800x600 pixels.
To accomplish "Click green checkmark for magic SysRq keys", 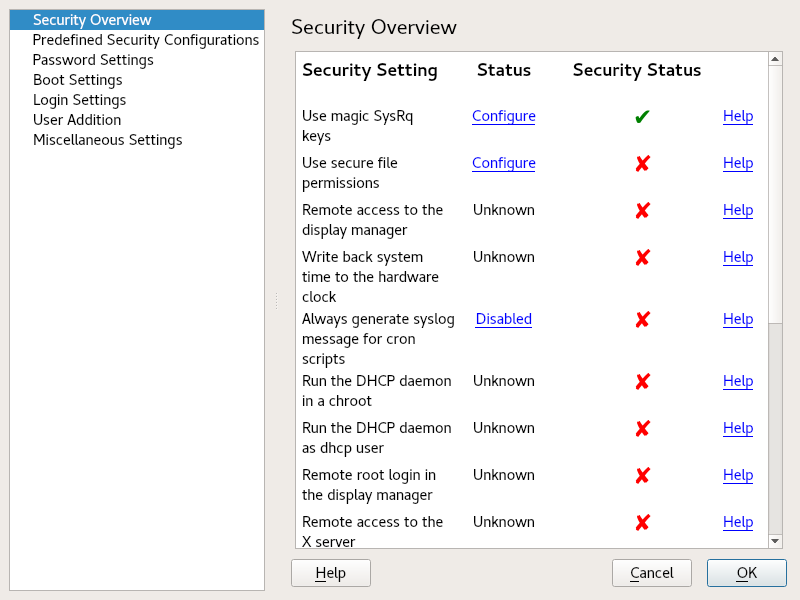I will pyautogui.click(x=642, y=117).
